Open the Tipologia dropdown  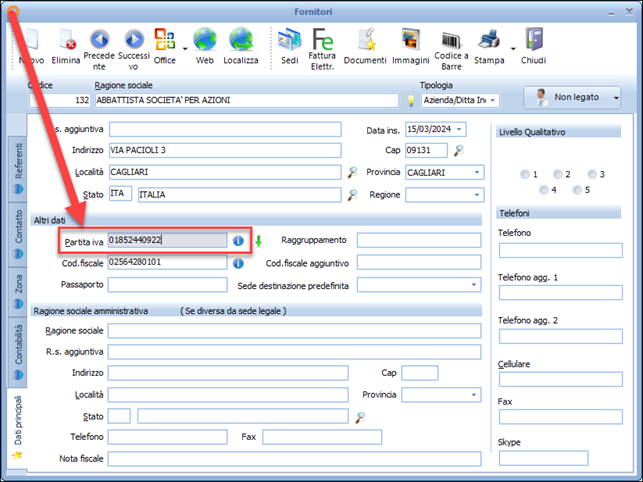[x=493, y=101]
